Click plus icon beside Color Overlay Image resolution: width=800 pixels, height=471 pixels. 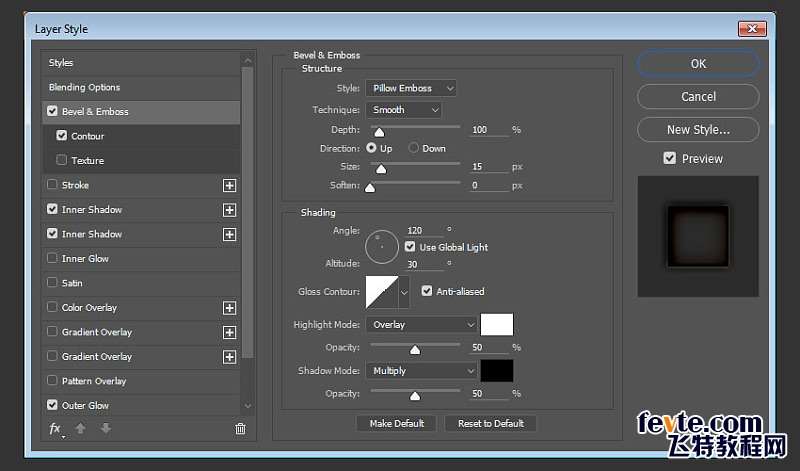click(x=230, y=308)
